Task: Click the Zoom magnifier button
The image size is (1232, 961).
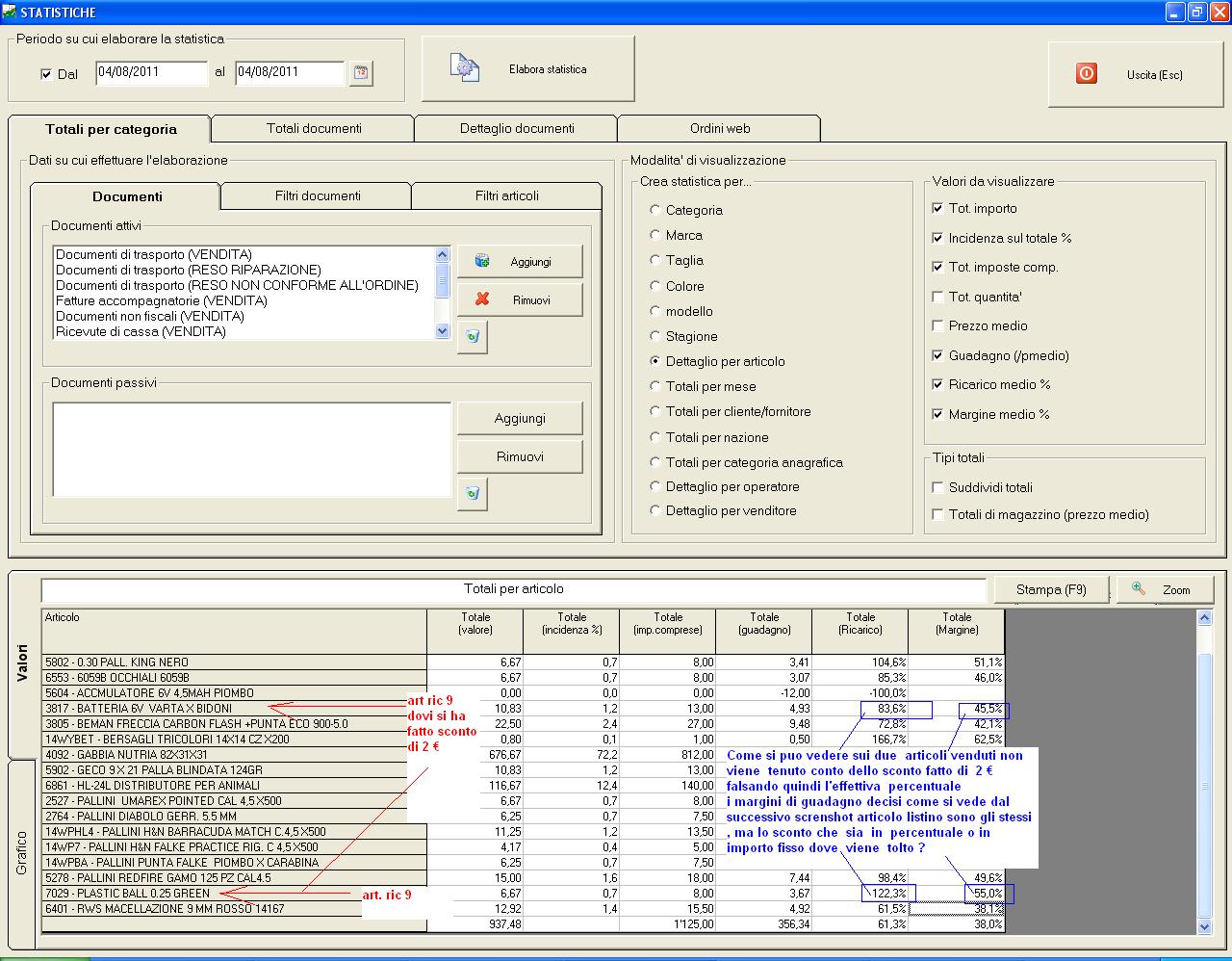Action: tap(1166, 589)
